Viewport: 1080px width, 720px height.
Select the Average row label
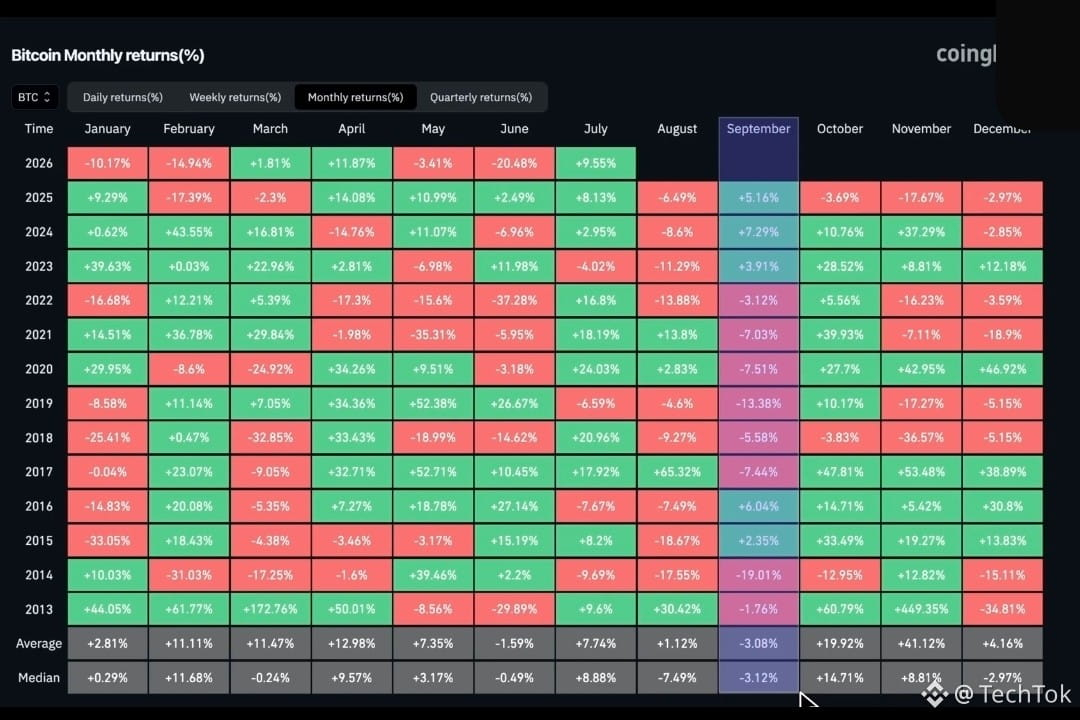pyautogui.click(x=39, y=644)
